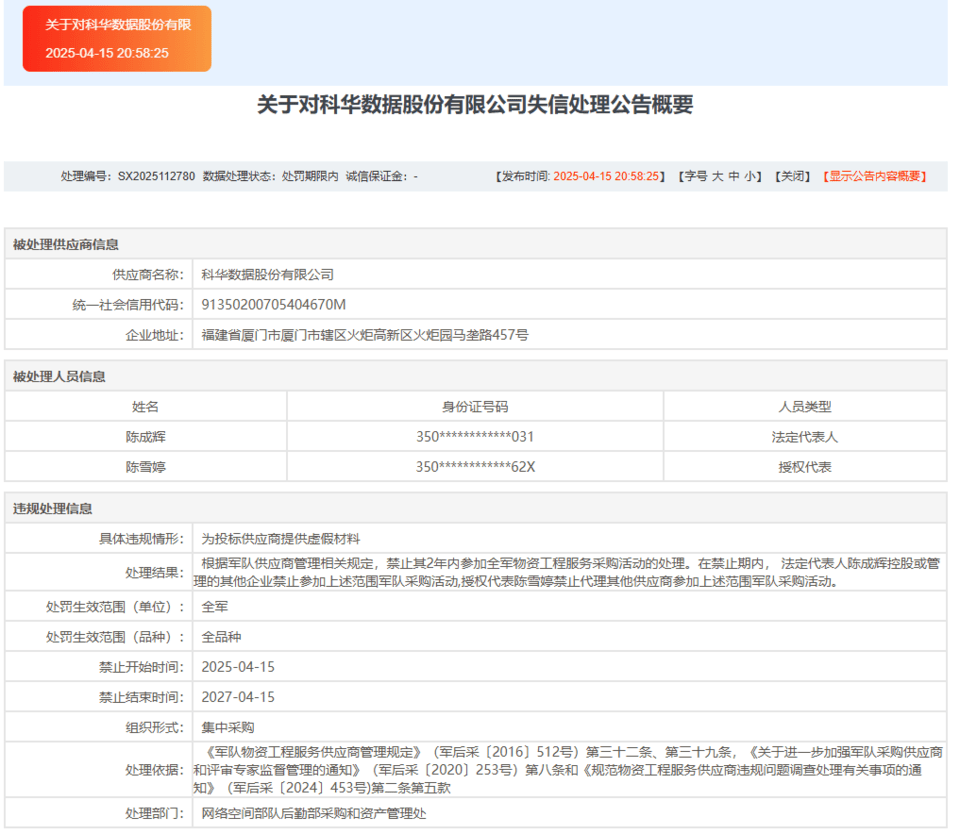The width and height of the screenshot is (960, 834).
Task: Click the main page title heading
Action: [475, 105]
